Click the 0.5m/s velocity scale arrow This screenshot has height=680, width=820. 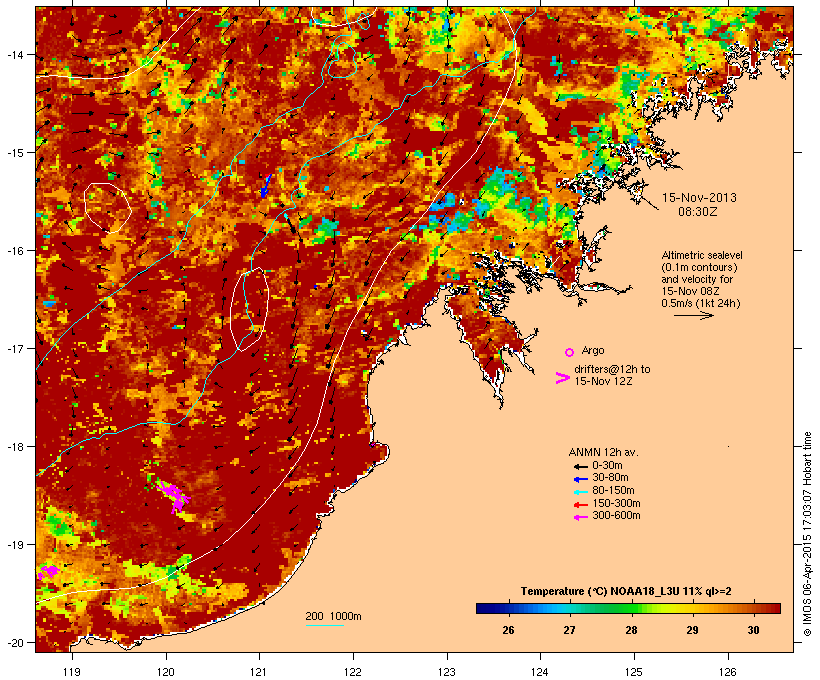click(693, 315)
